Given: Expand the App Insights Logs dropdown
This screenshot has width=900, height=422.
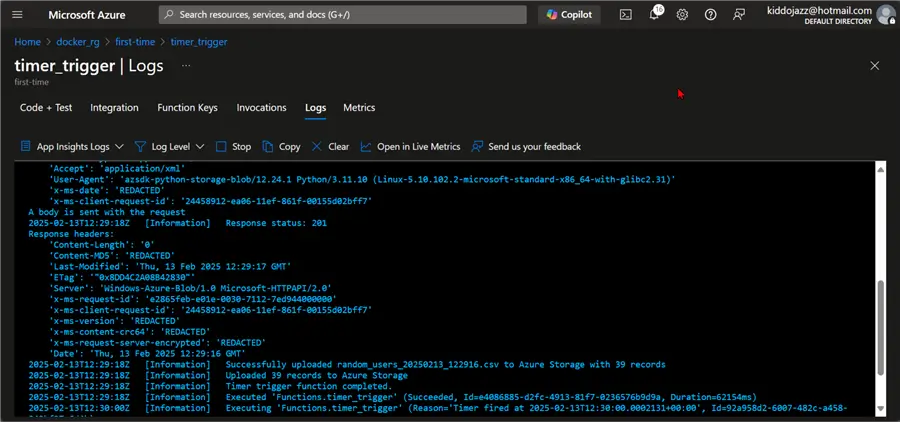Looking at the screenshot, I should (72, 146).
